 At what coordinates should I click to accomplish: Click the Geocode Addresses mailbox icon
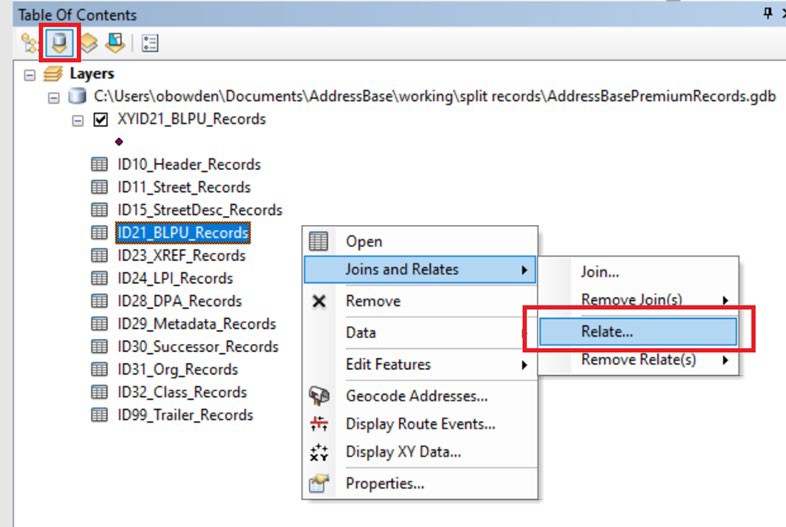(x=319, y=396)
